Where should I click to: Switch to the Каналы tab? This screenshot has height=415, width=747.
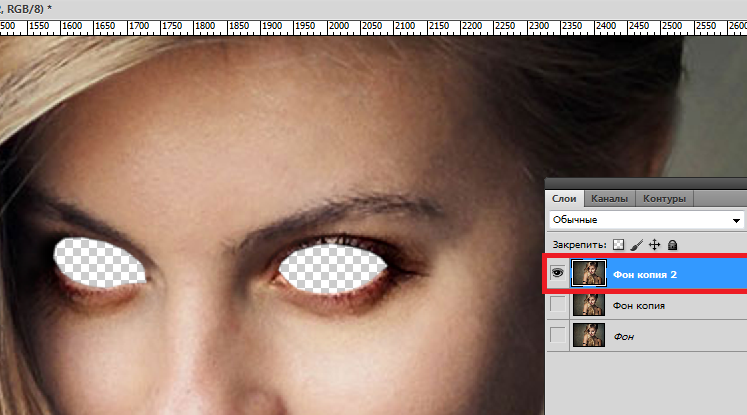click(609, 199)
